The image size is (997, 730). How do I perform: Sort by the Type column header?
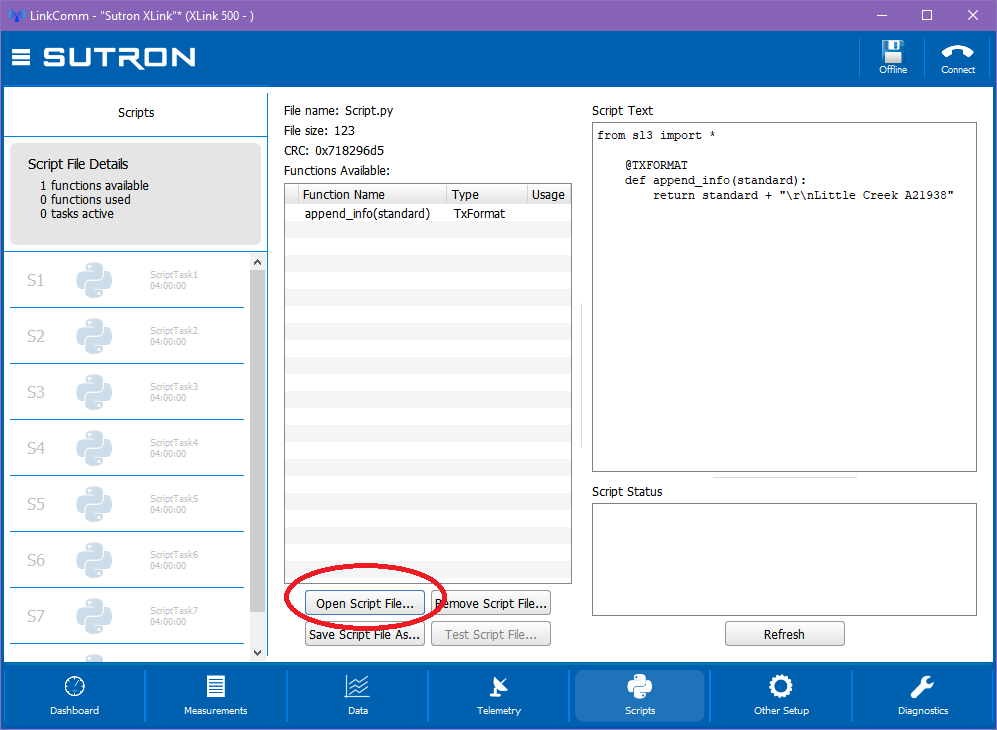click(487, 195)
